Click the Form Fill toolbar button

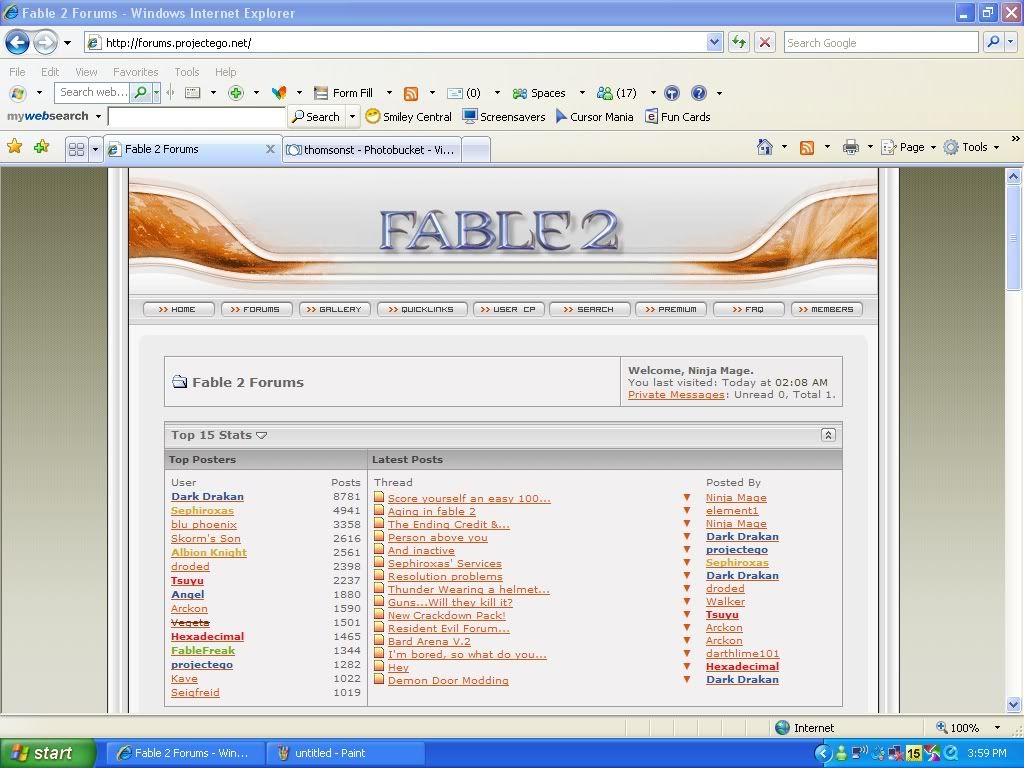[x=344, y=93]
